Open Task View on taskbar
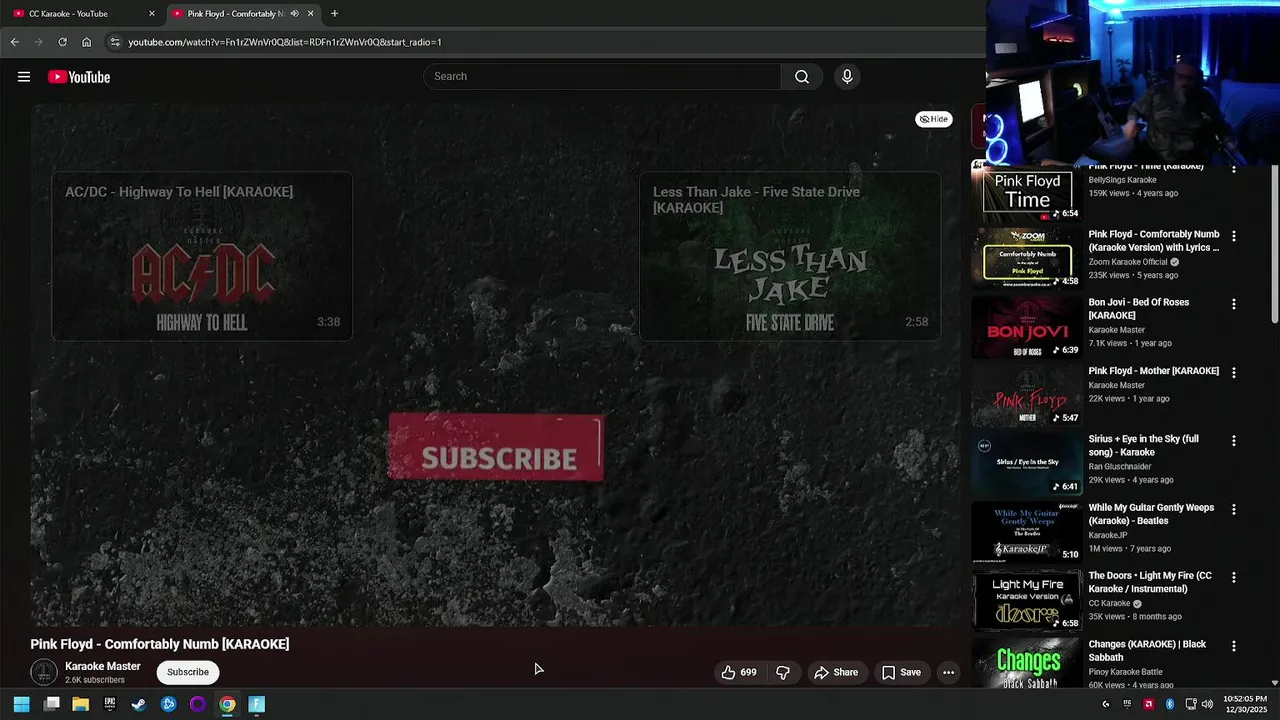Image resolution: width=1280 pixels, height=720 pixels. point(52,704)
